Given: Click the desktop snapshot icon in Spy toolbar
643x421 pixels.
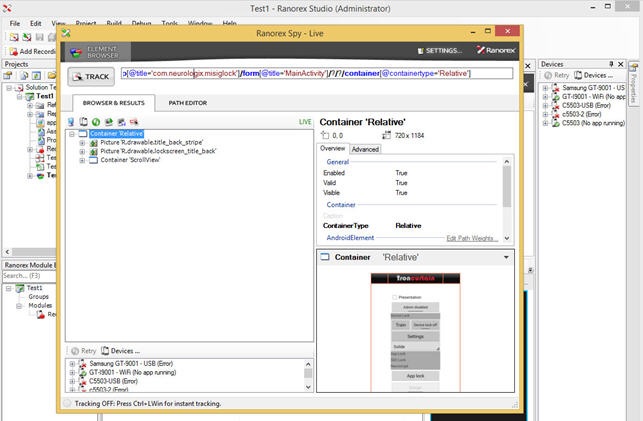Looking at the screenshot, I should 71,122.
